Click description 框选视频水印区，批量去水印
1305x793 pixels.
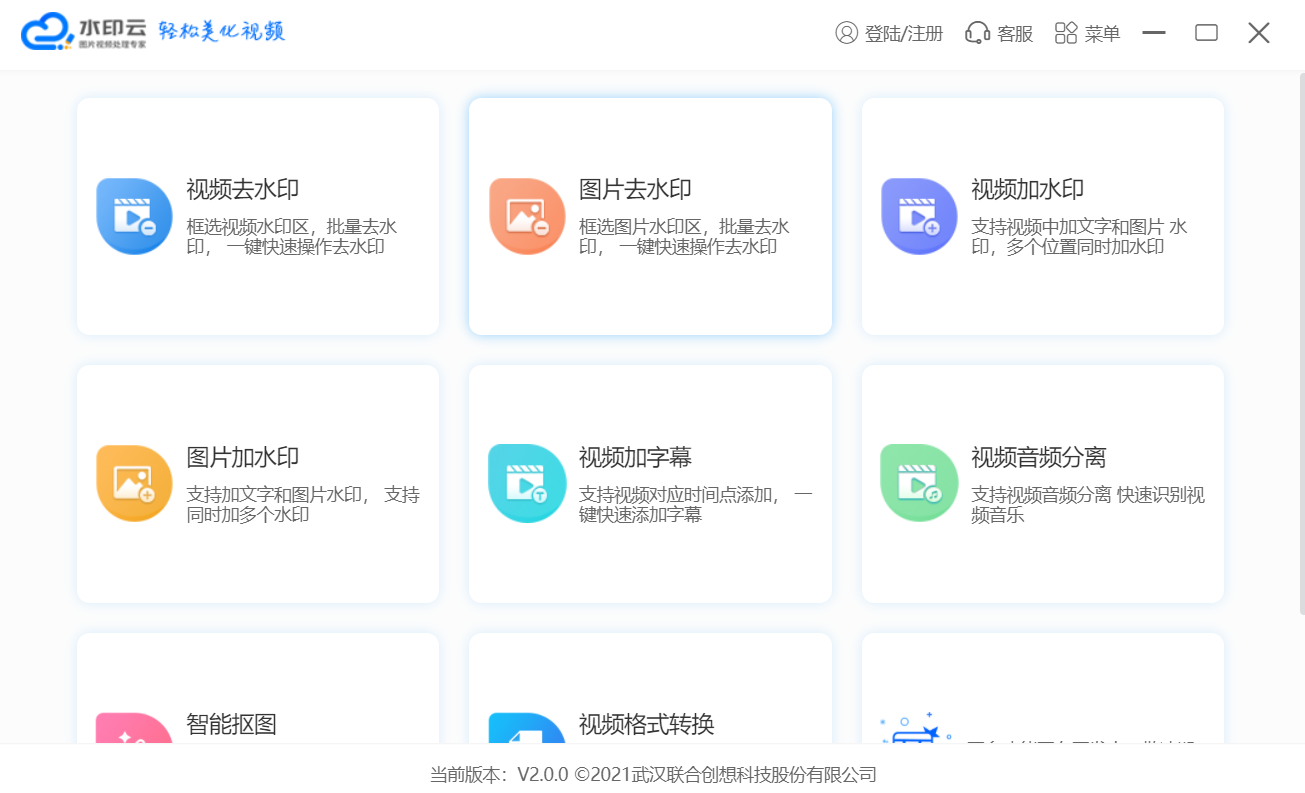click(x=292, y=237)
